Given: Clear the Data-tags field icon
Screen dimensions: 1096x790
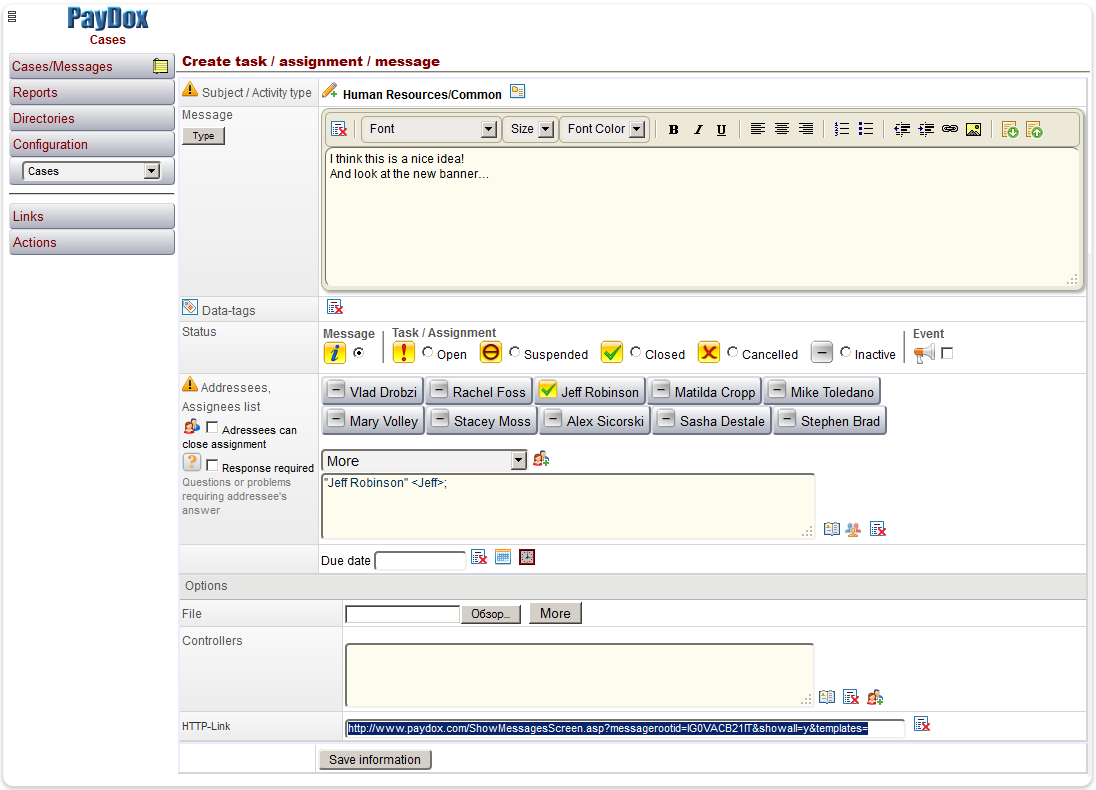Looking at the screenshot, I should [336, 307].
